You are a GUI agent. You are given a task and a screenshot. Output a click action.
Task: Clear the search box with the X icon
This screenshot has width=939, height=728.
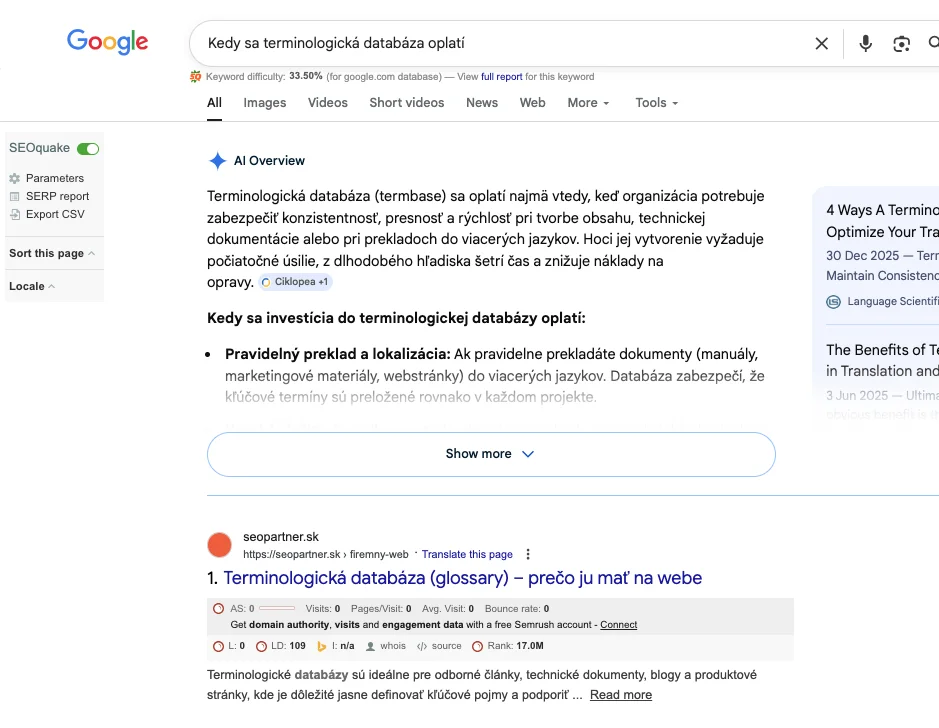tap(821, 43)
